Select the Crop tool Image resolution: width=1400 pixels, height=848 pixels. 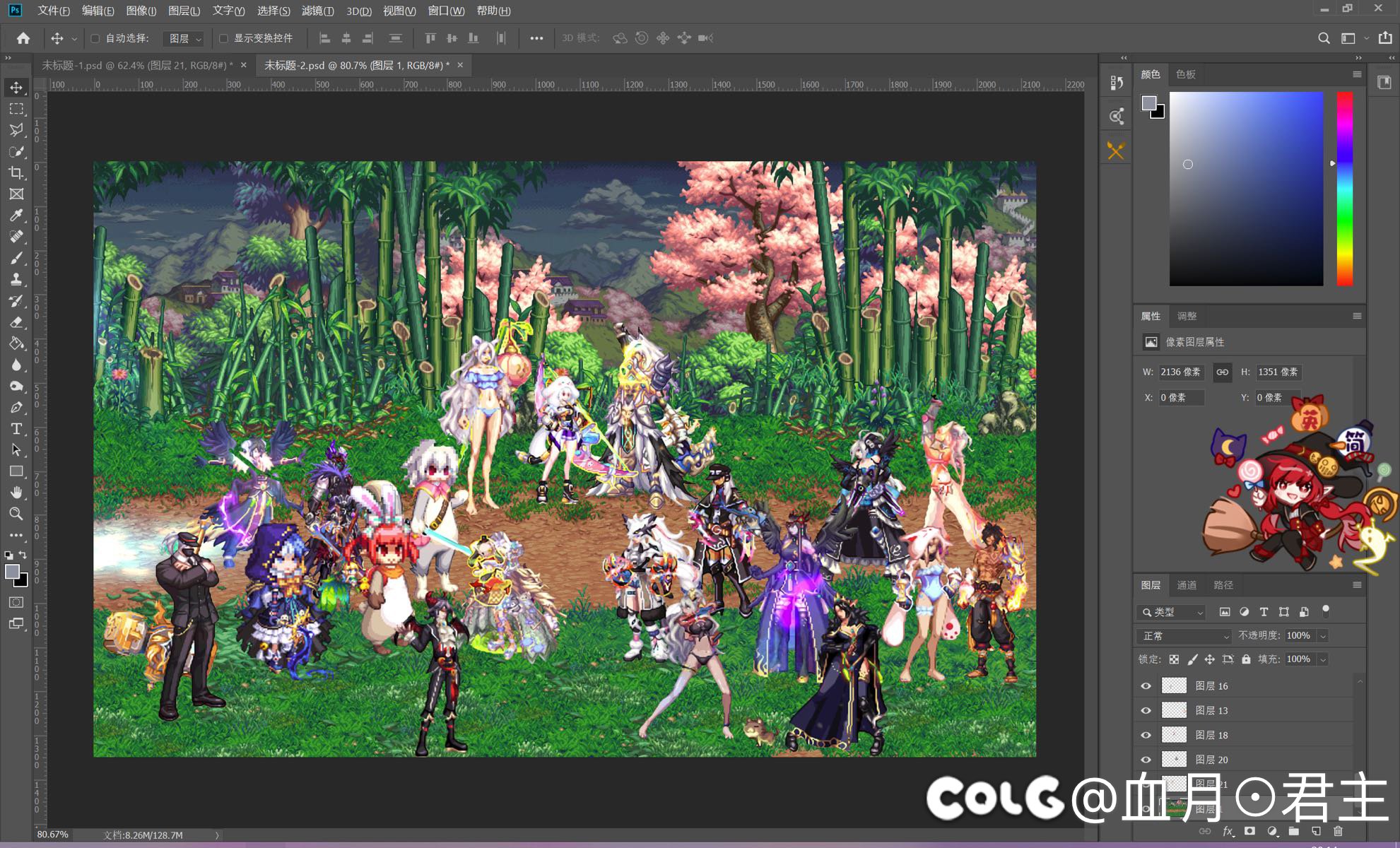(x=16, y=172)
